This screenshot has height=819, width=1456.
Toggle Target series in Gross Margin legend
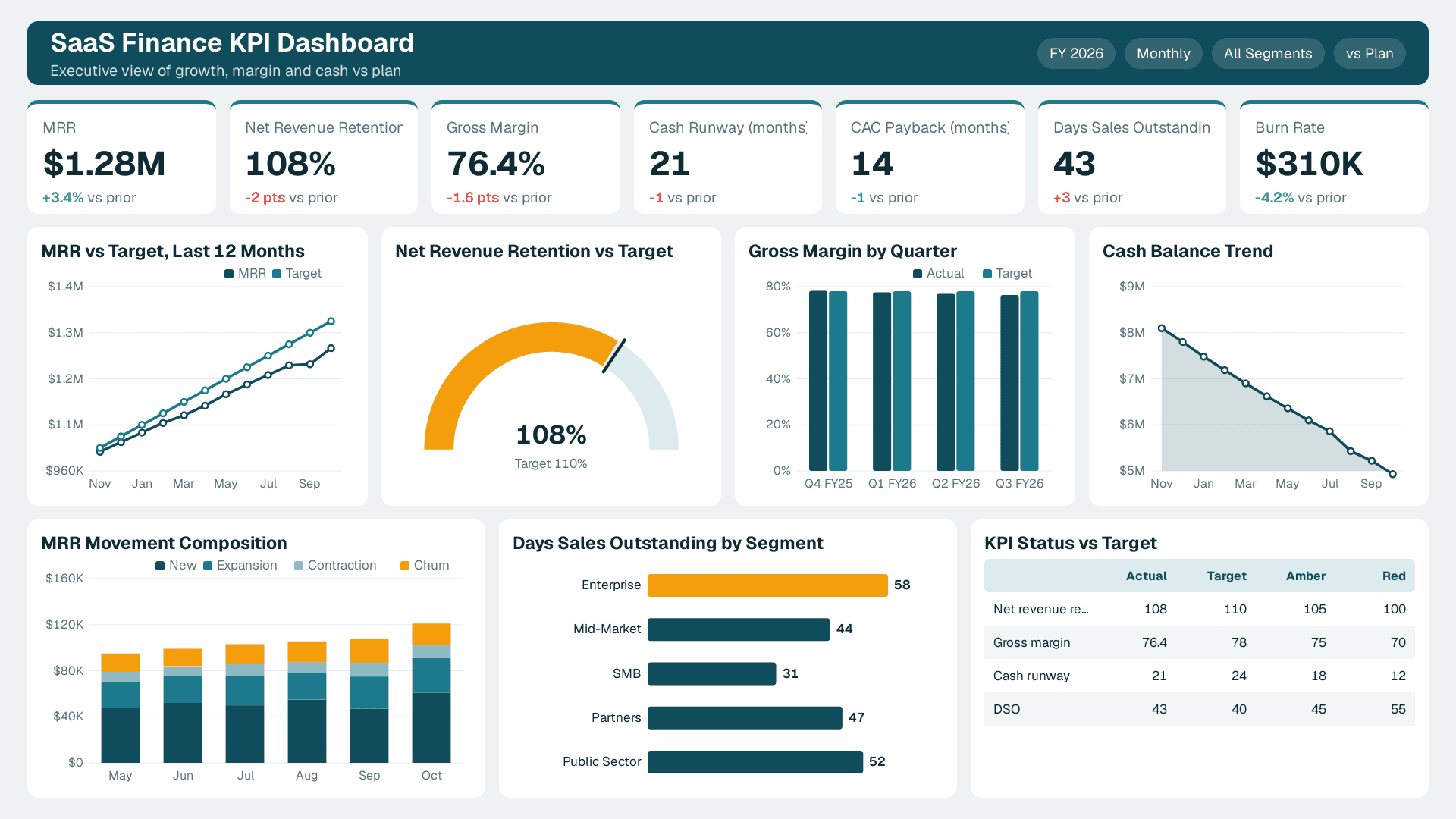pyautogui.click(x=1008, y=274)
